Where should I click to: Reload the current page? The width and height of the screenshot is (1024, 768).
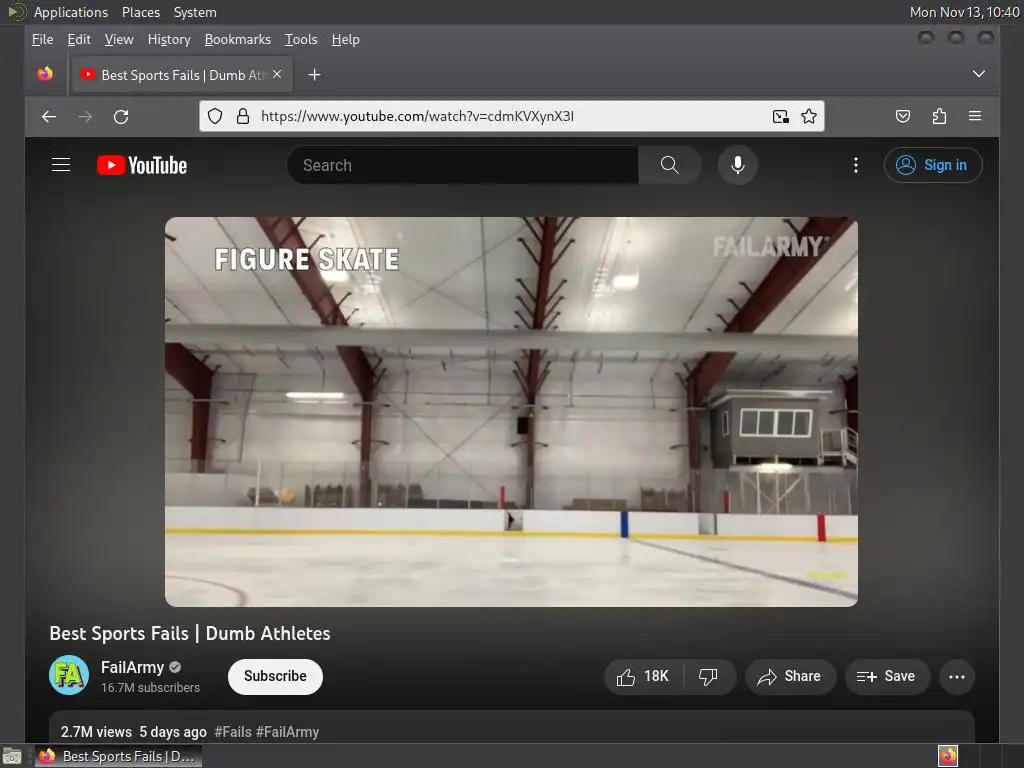(x=121, y=117)
